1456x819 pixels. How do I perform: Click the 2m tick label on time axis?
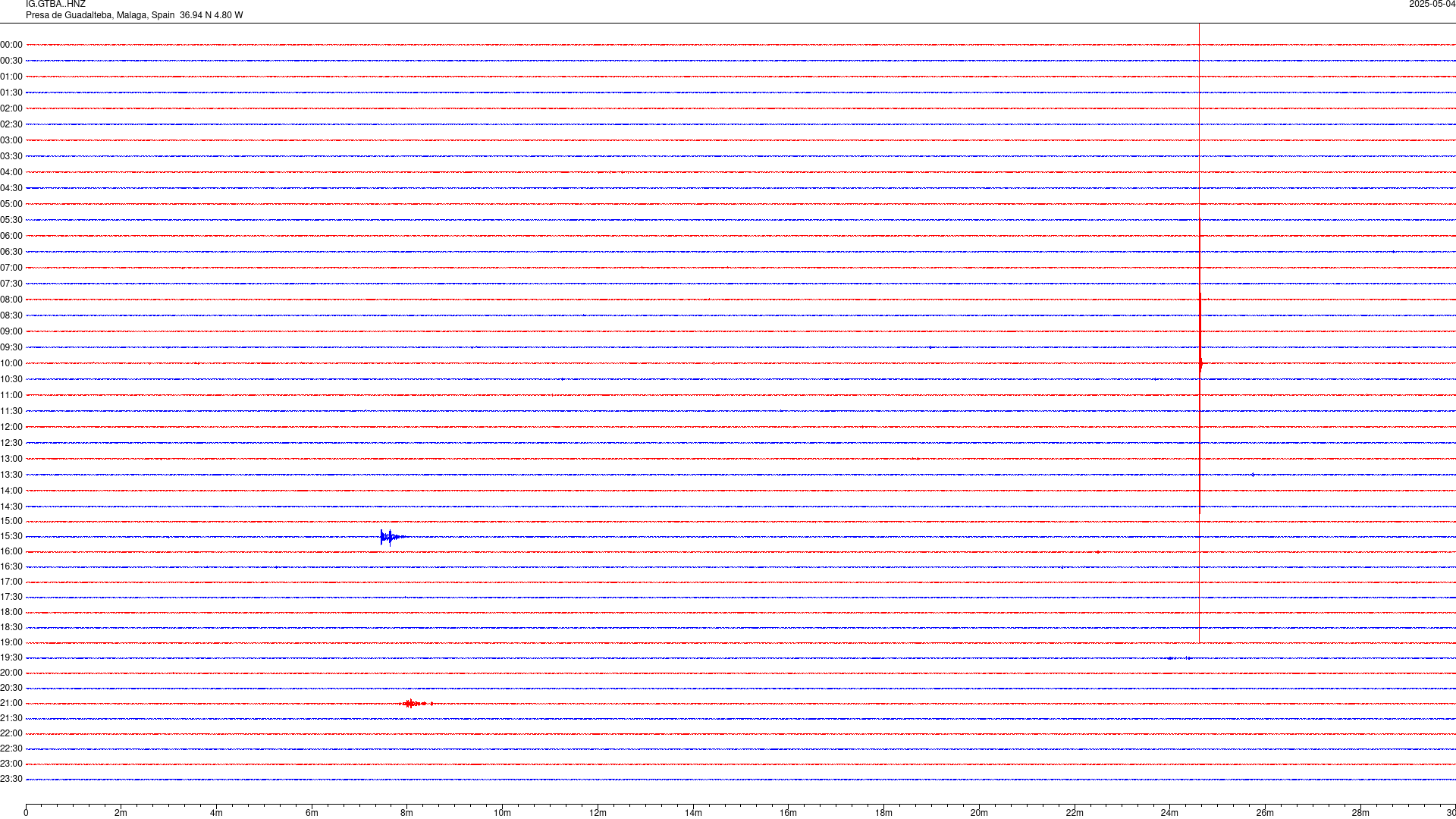[121, 813]
